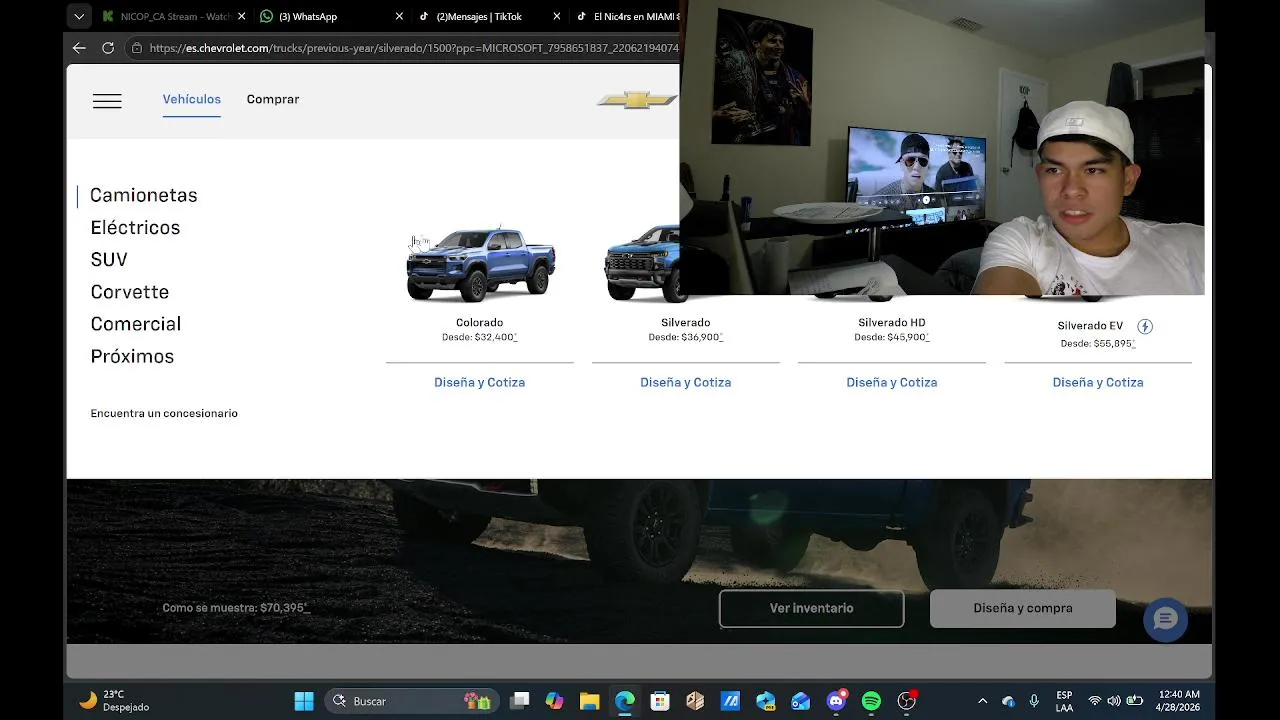This screenshot has width=1280, height=720.
Task: Select the Vehículos menu tab
Action: pos(192,99)
